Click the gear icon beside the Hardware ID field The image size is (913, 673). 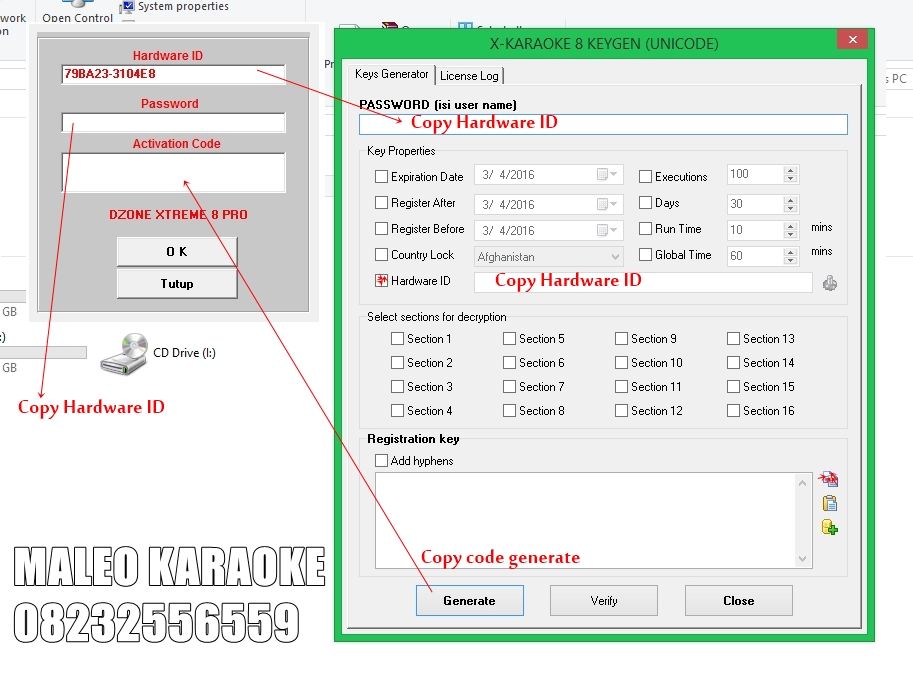[830, 282]
